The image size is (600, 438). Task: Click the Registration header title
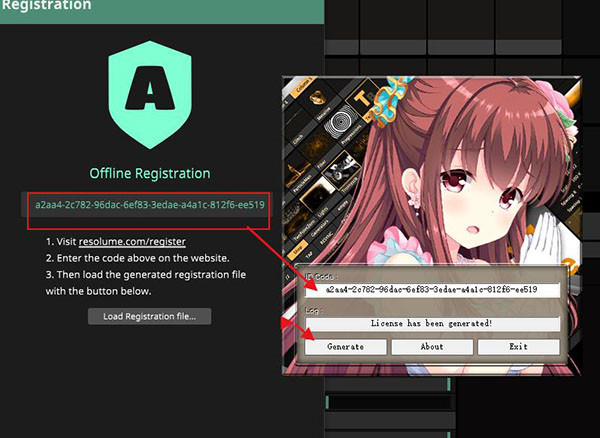click(x=47, y=5)
